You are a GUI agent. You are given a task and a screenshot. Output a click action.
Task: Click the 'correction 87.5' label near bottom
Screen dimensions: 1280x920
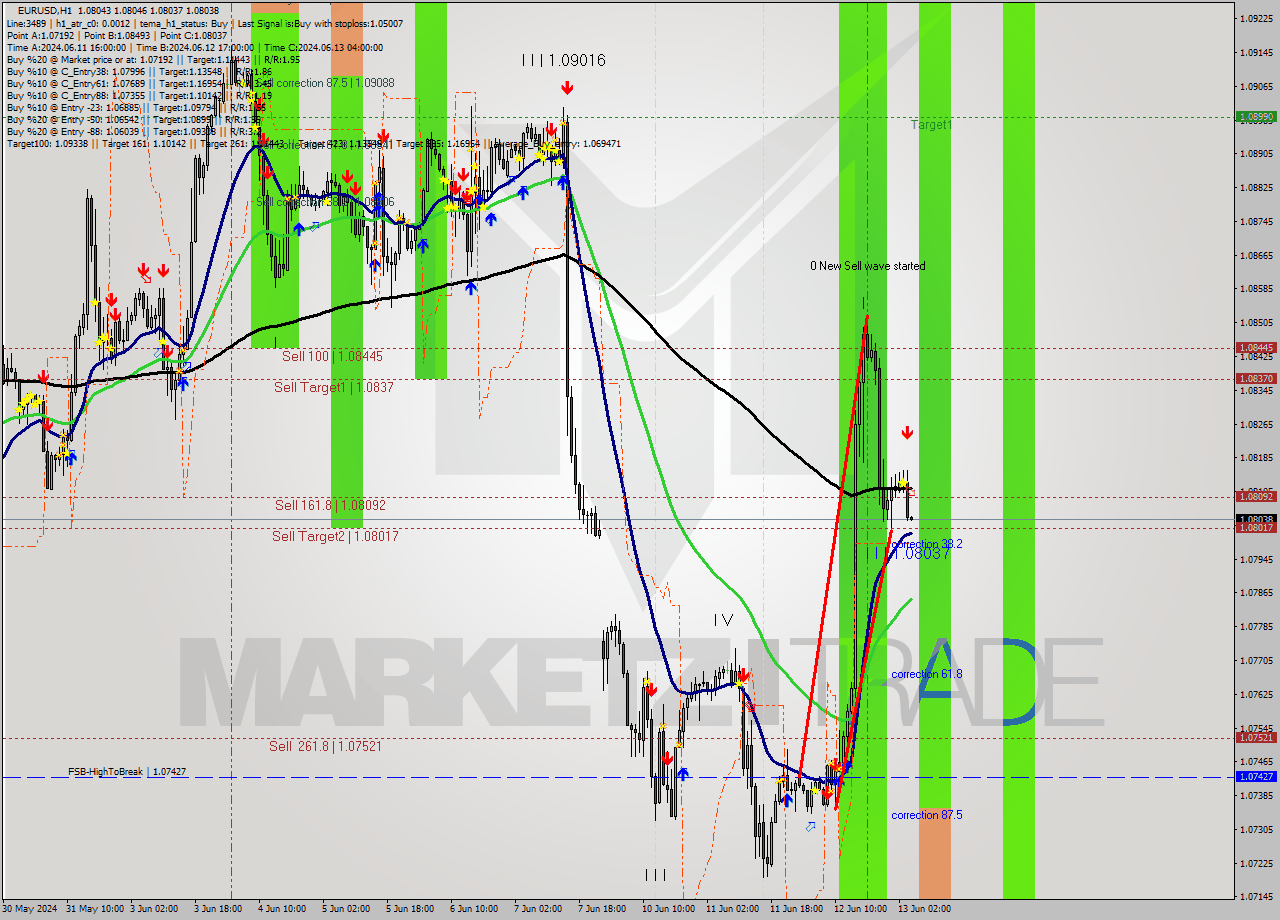(926, 815)
